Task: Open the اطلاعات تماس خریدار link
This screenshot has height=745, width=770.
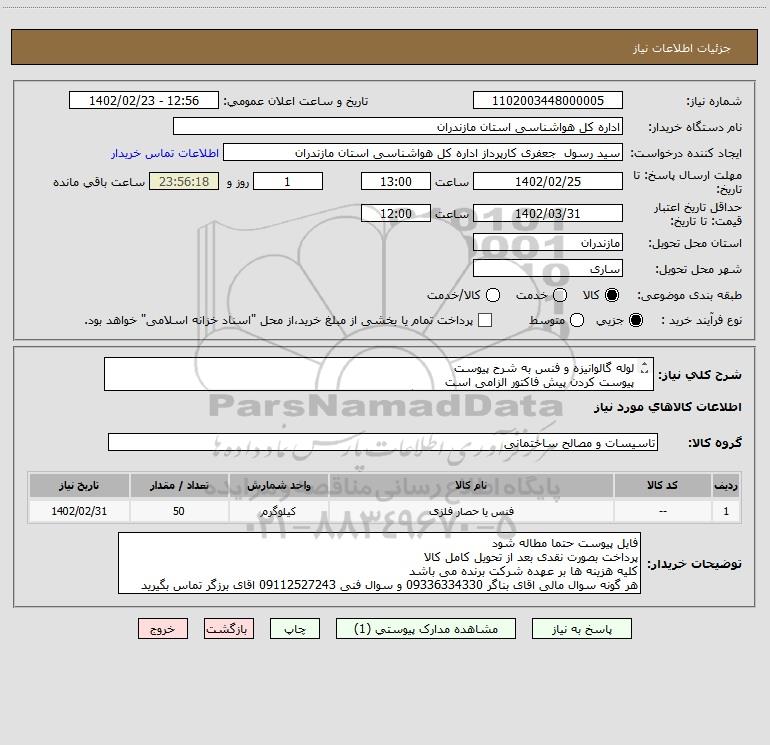Action: pos(165,153)
